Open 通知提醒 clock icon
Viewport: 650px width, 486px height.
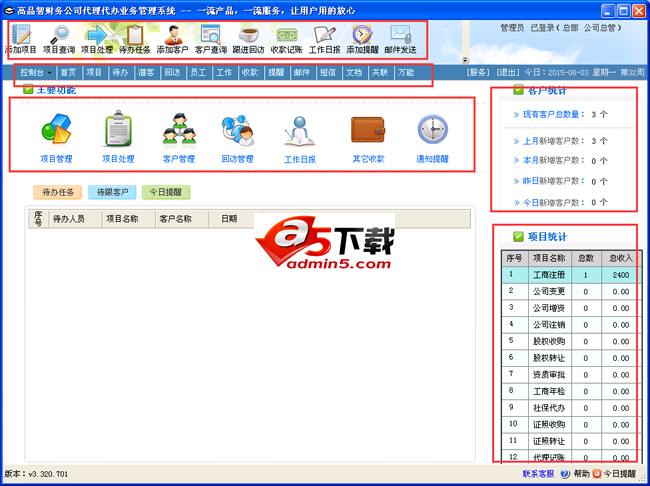(x=432, y=129)
